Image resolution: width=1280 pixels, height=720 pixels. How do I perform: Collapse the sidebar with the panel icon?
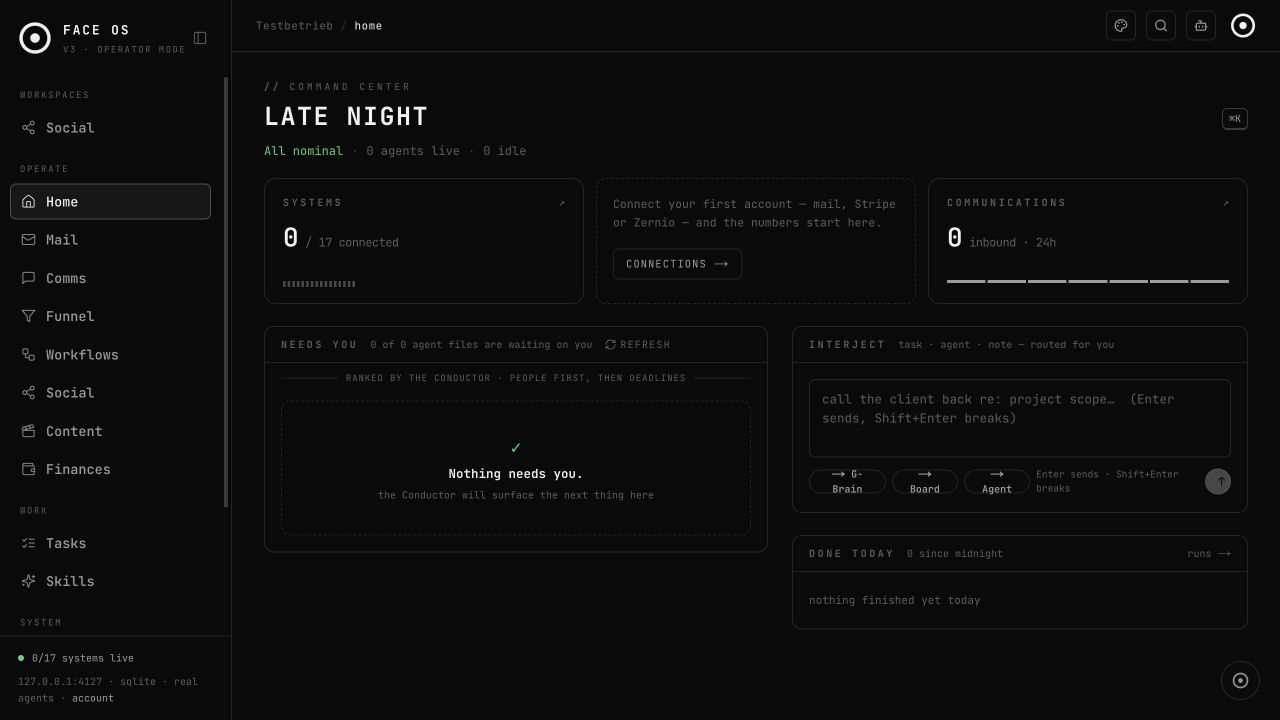200,38
